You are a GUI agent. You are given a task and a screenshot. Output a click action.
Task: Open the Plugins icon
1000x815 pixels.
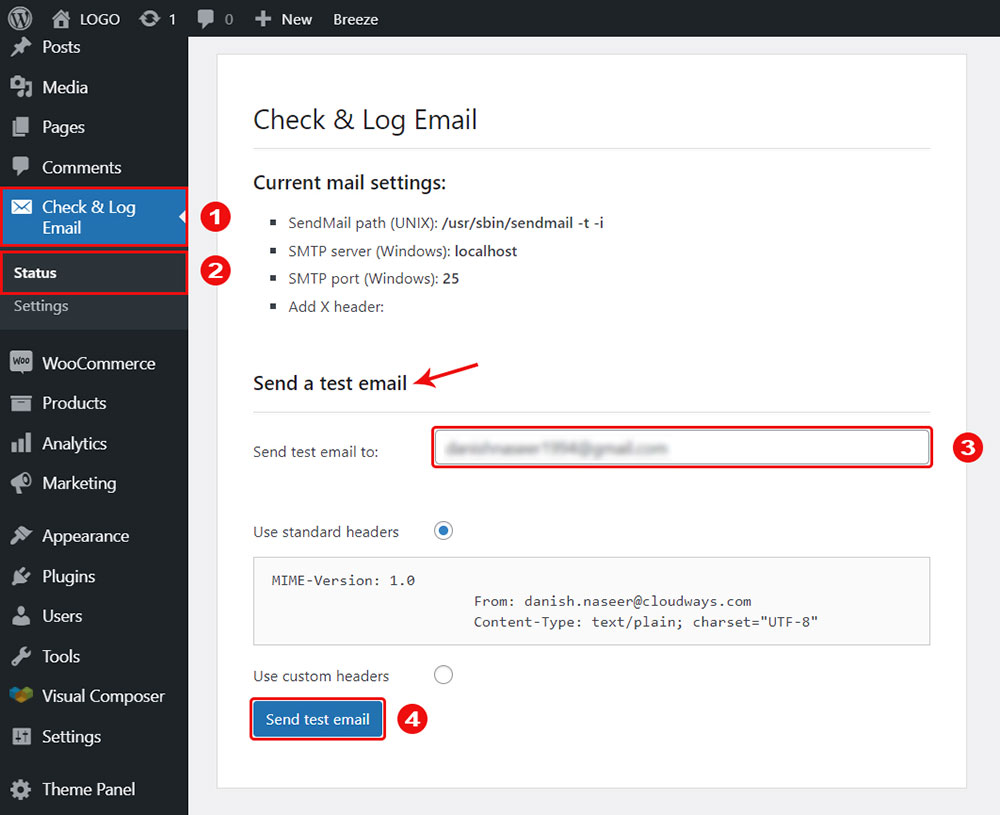pos(21,576)
